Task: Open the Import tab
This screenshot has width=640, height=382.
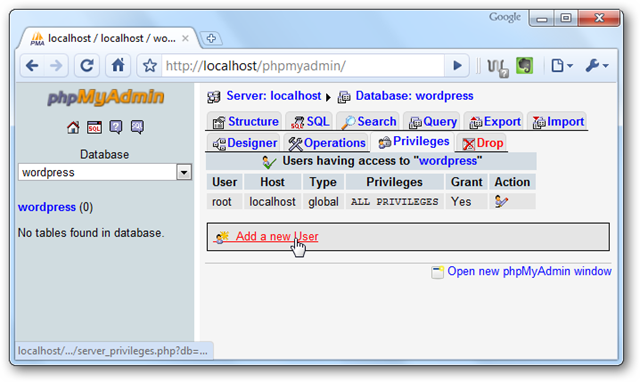Action: [x=558, y=121]
